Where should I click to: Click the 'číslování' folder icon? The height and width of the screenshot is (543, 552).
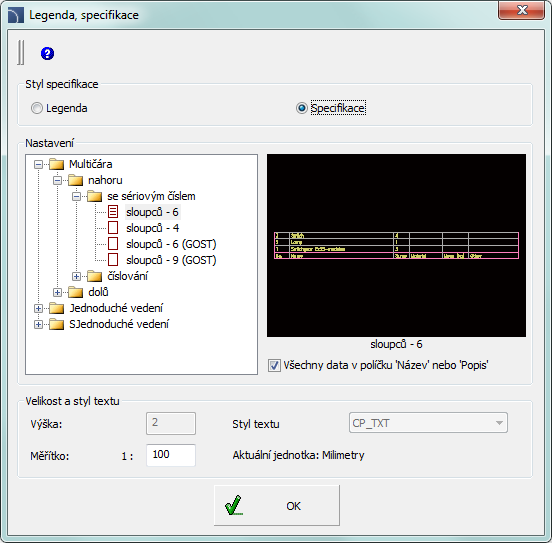94,276
